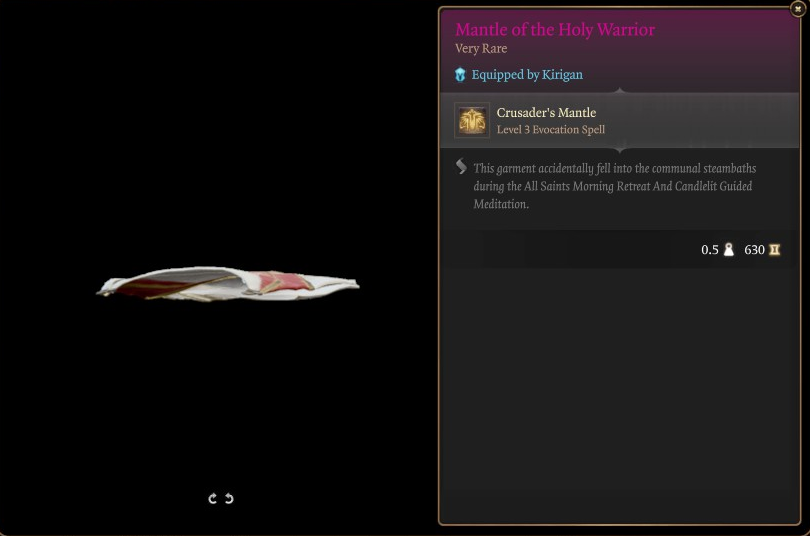The width and height of the screenshot is (810, 536).
Task: Click the 0.5 weight value
Action: 710,250
